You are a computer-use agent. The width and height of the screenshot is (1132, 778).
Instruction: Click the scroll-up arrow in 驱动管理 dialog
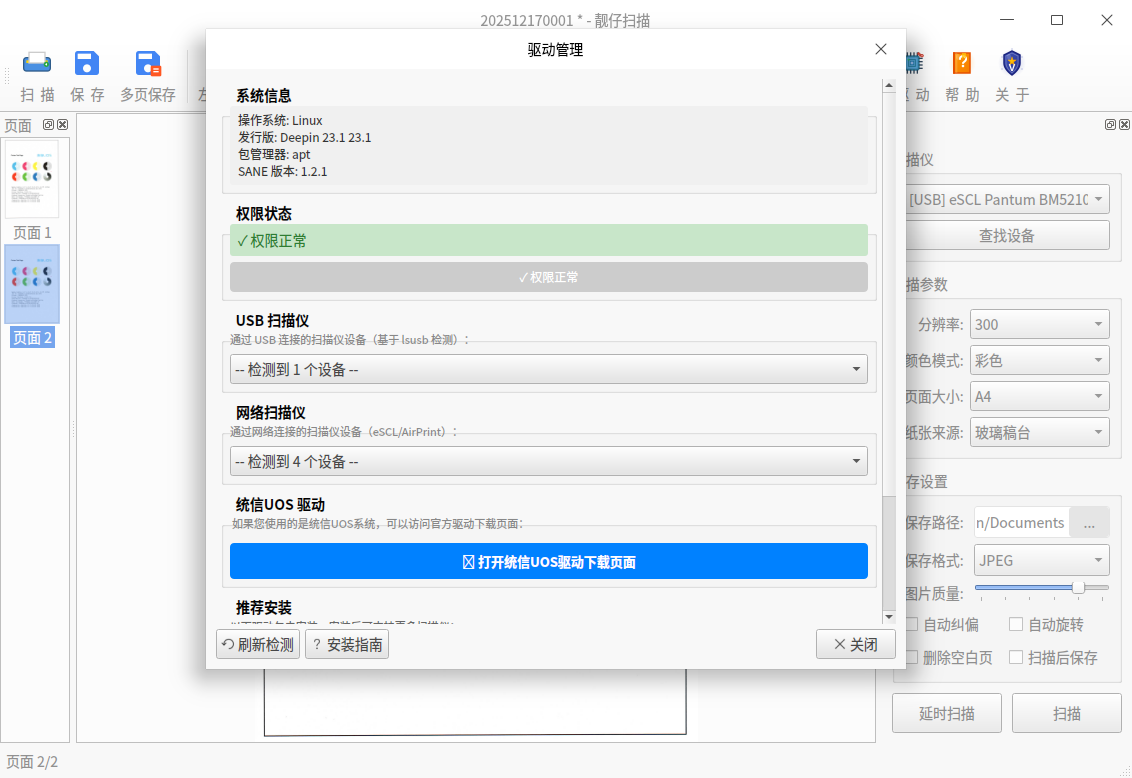pos(889,86)
